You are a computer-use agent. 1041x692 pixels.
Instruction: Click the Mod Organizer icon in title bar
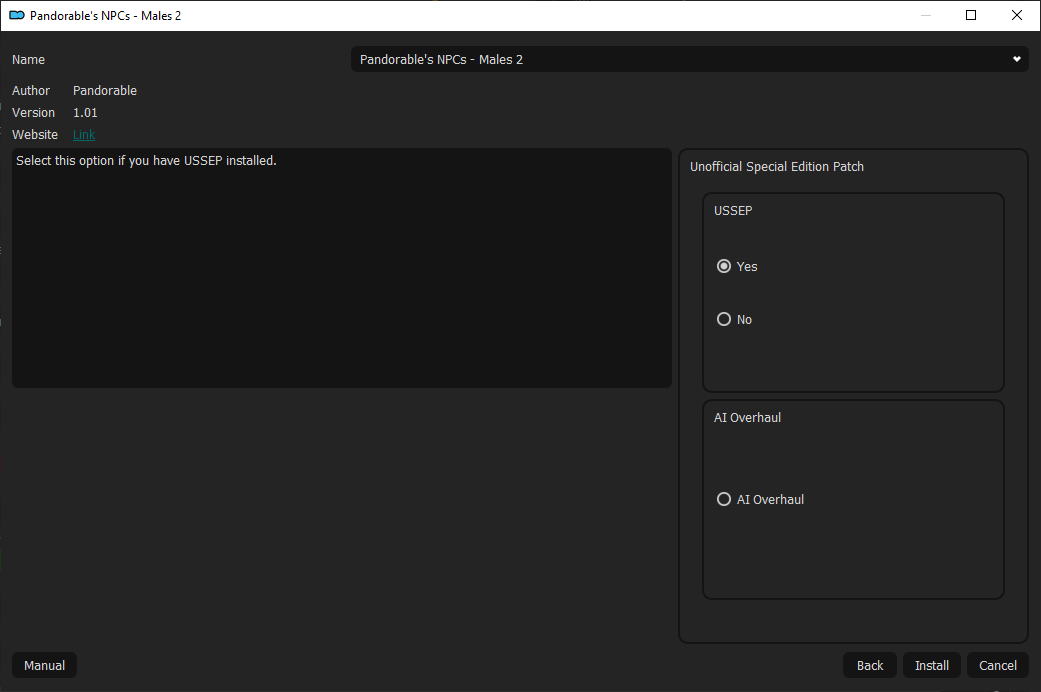click(x=17, y=15)
